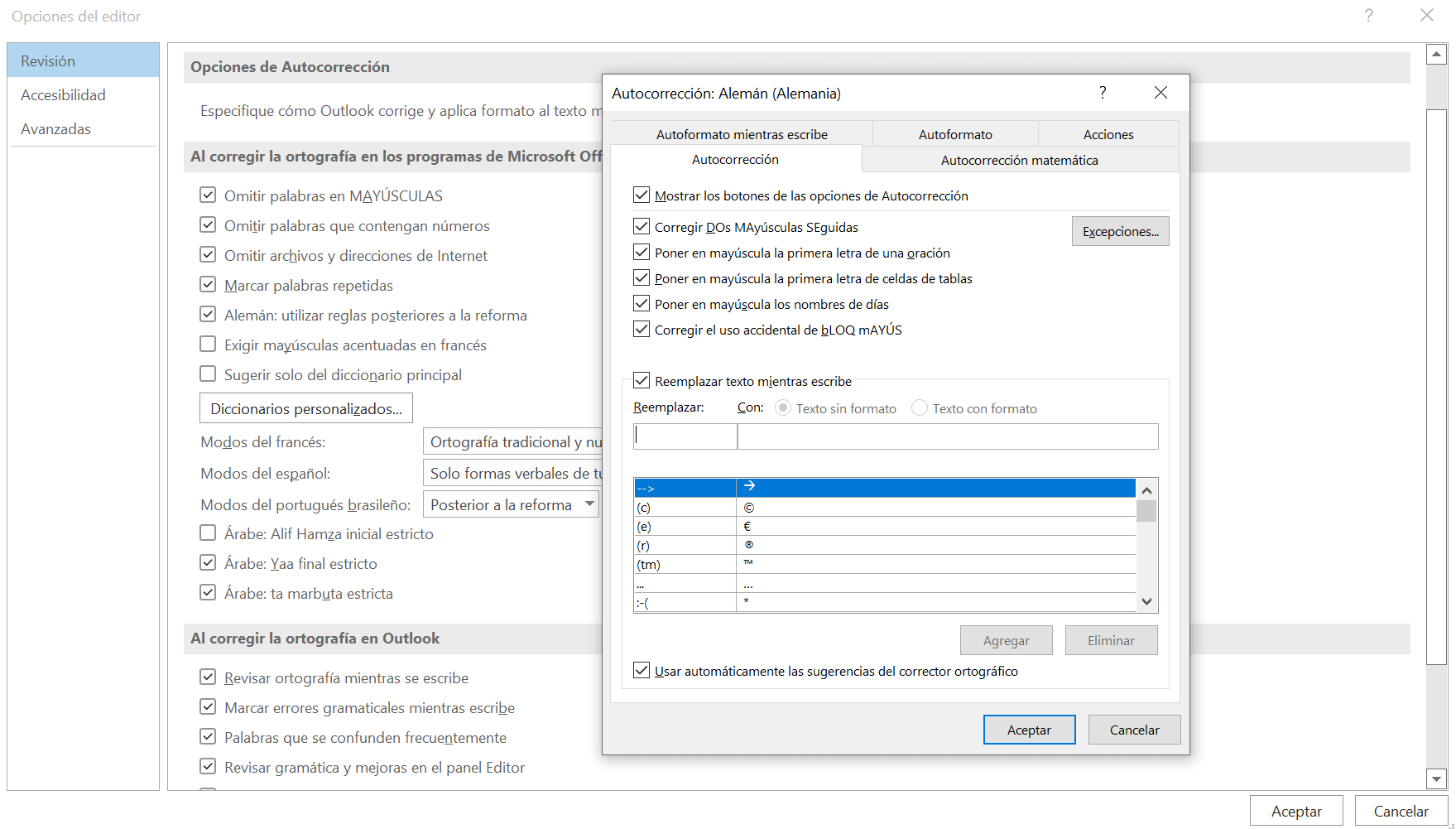This screenshot has width=1456, height=829.
Task: Click the Agregar button
Action: pos(1007,640)
